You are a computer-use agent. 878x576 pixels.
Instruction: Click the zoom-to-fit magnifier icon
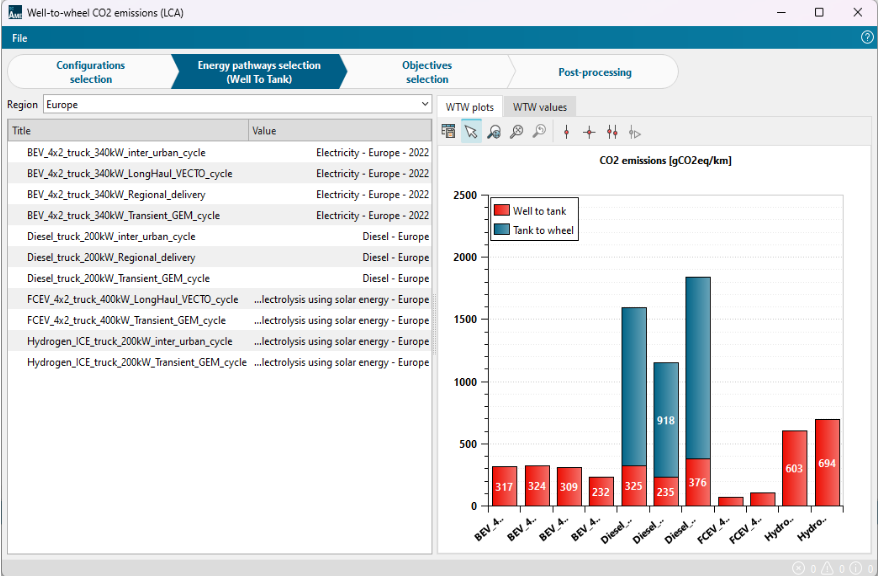[516, 132]
